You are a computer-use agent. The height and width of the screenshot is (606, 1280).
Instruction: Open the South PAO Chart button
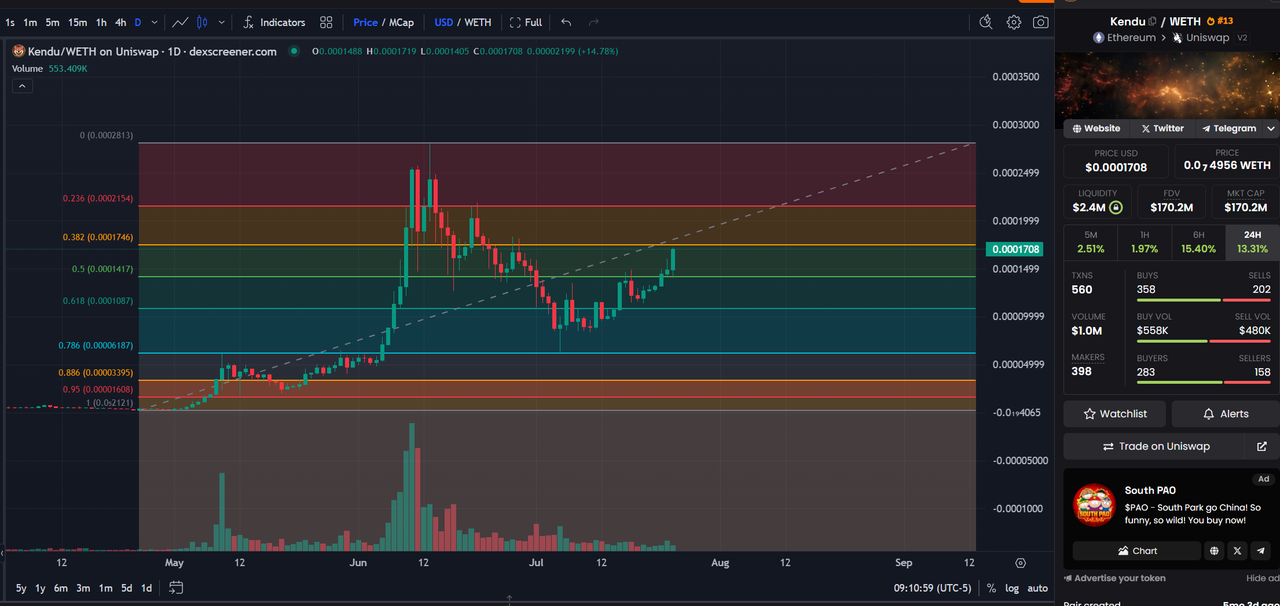tap(1136, 551)
